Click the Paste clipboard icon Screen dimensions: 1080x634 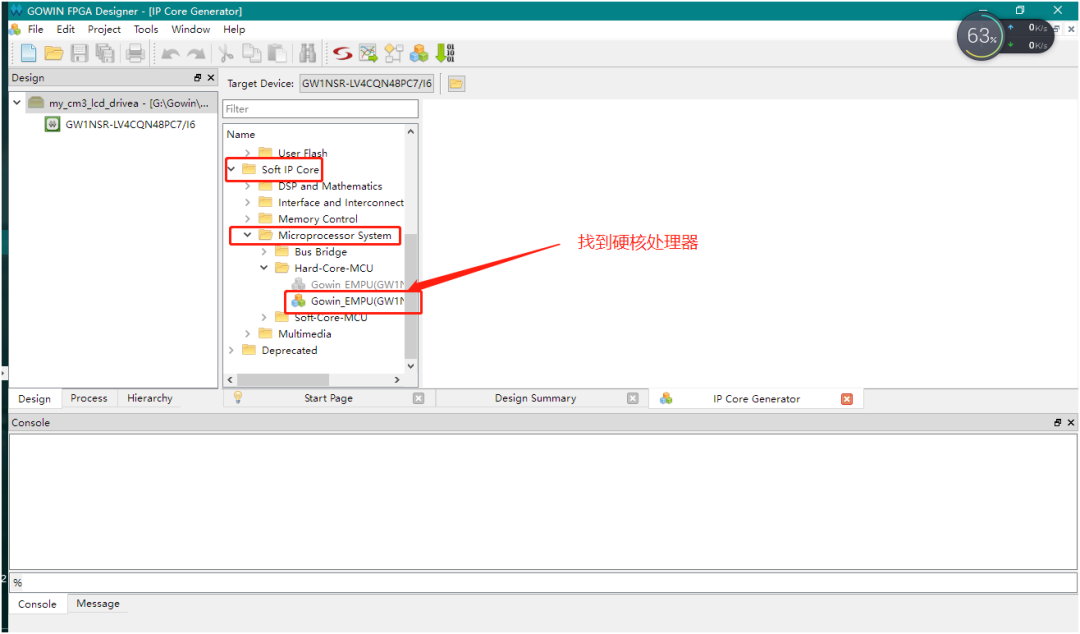tap(277, 53)
